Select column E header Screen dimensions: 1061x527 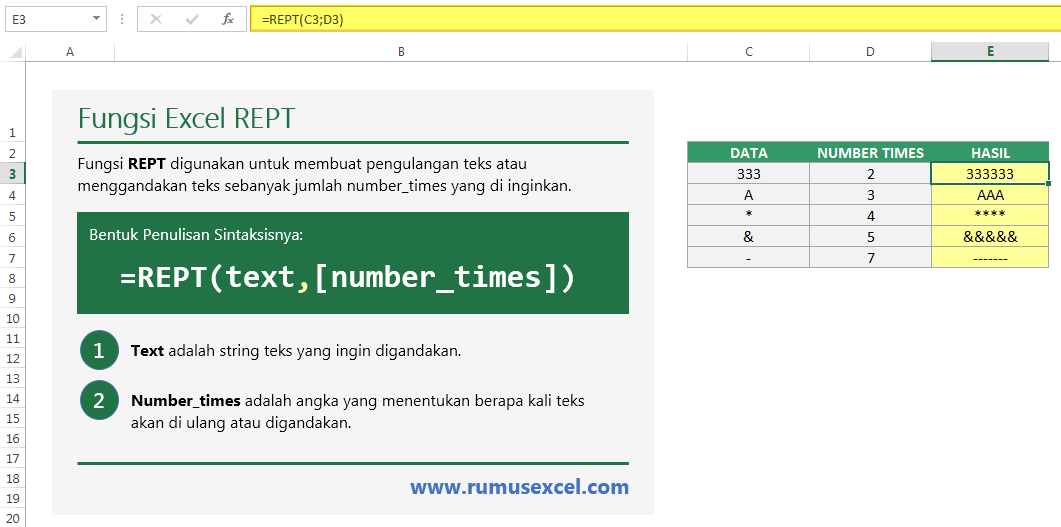pos(990,52)
